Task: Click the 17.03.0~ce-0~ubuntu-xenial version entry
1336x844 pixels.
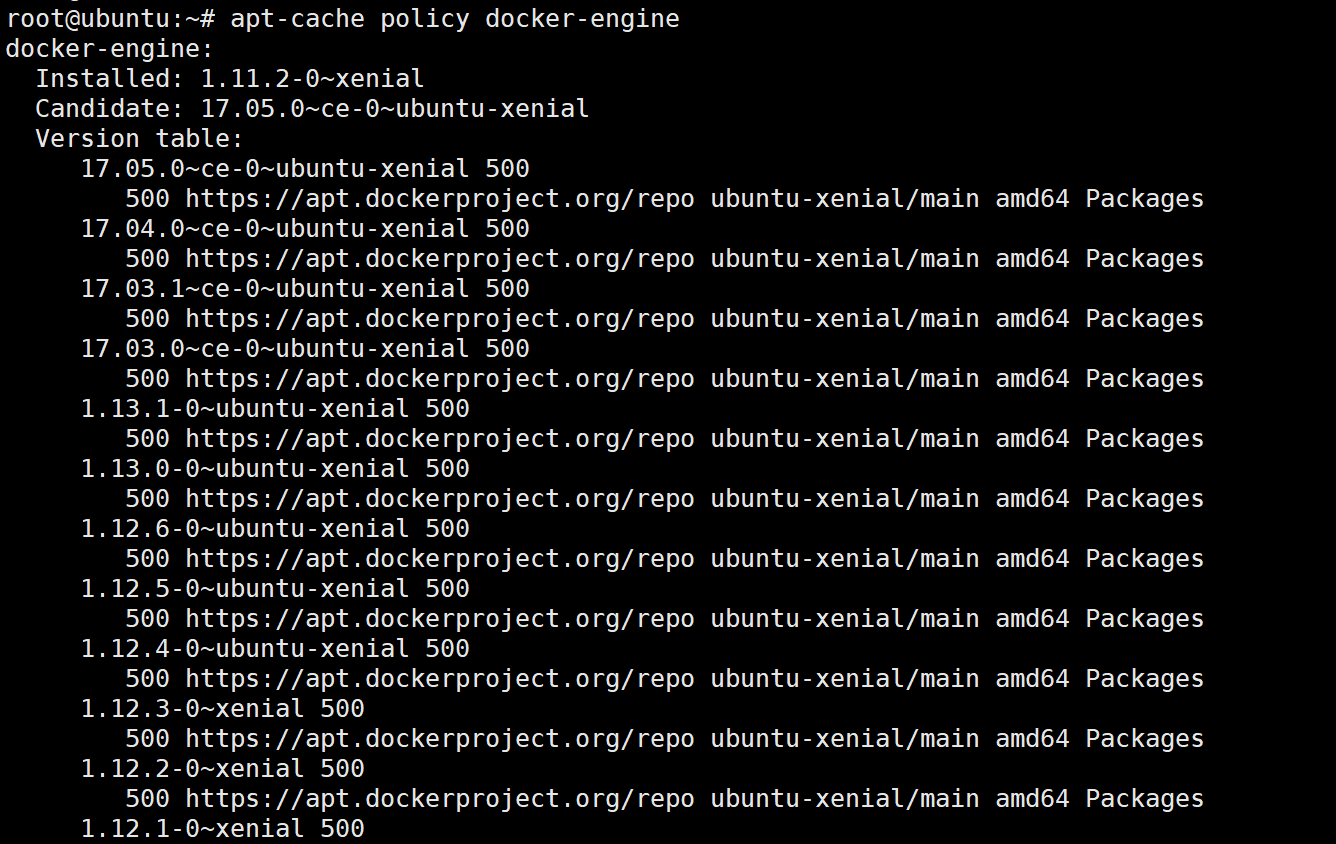Action: 274,349
